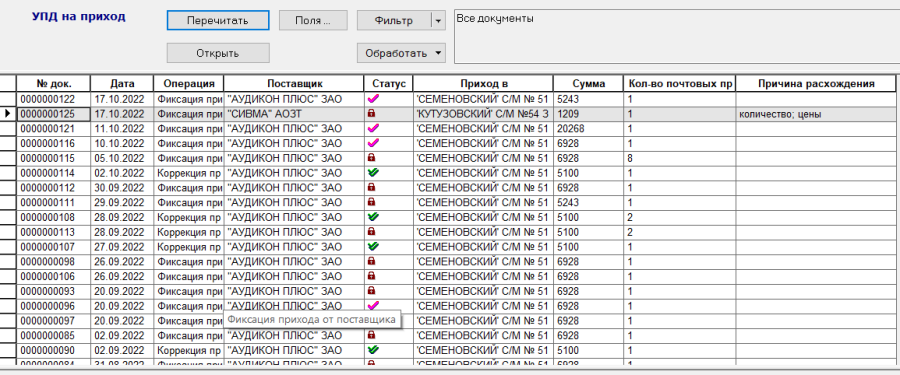Click lock status icon of document 0000000112
This screenshot has height=375, width=900.
point(371,187)
